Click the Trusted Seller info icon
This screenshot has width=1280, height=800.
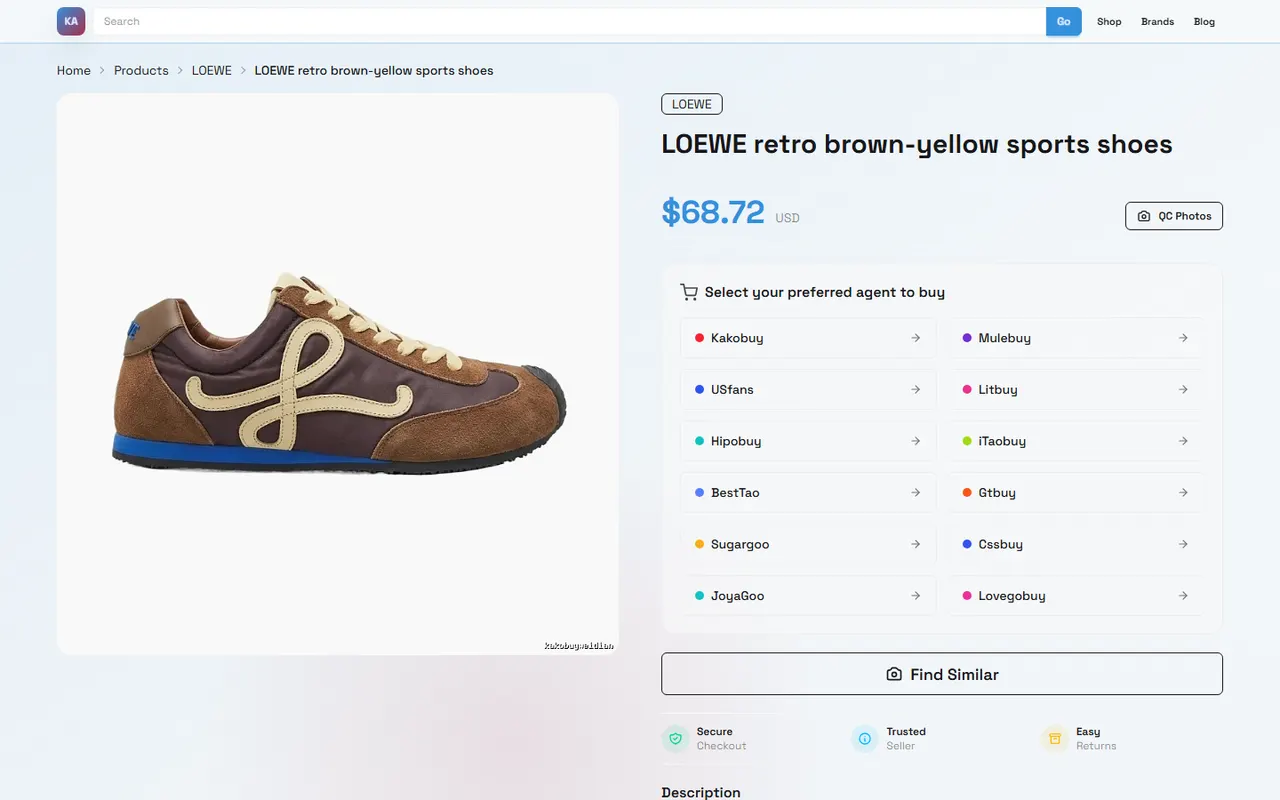[864, 739]
